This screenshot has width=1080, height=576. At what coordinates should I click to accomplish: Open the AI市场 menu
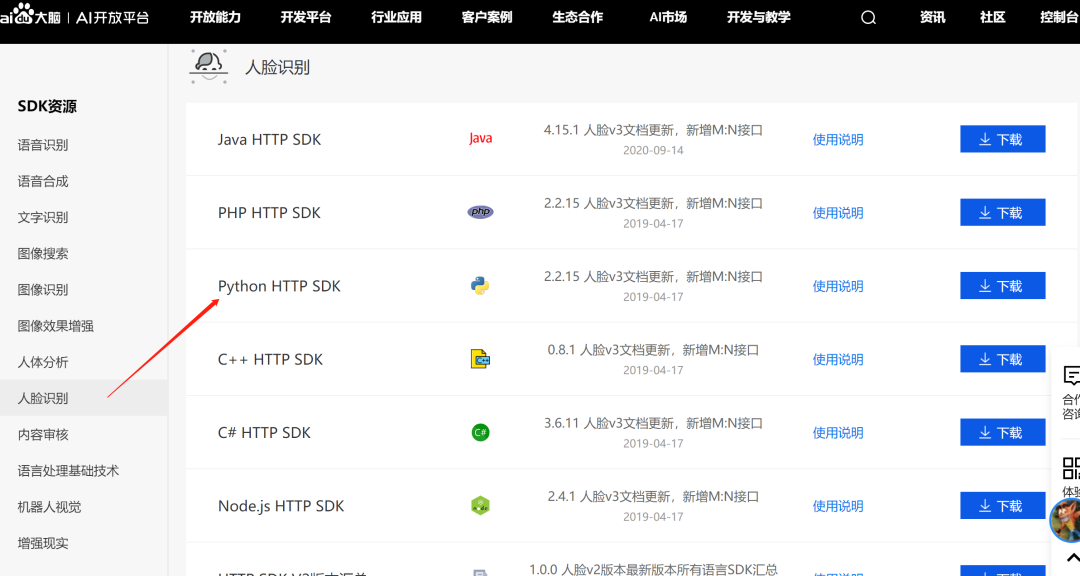668,17
